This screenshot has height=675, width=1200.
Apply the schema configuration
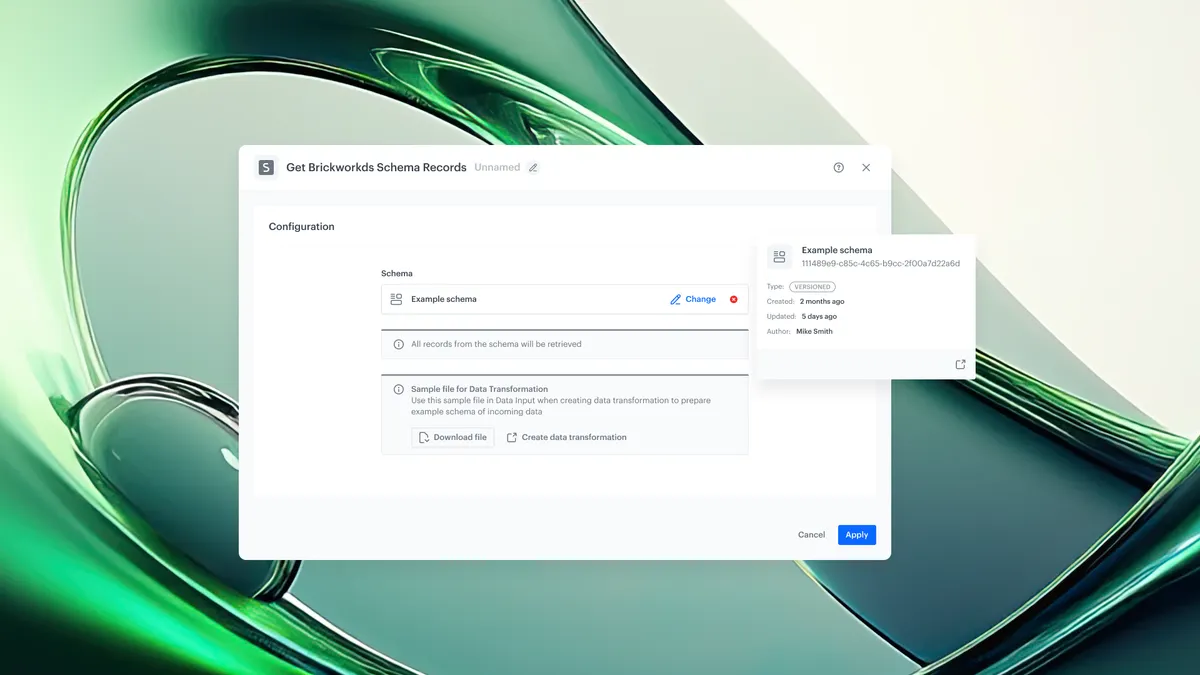tap(857, 535)
